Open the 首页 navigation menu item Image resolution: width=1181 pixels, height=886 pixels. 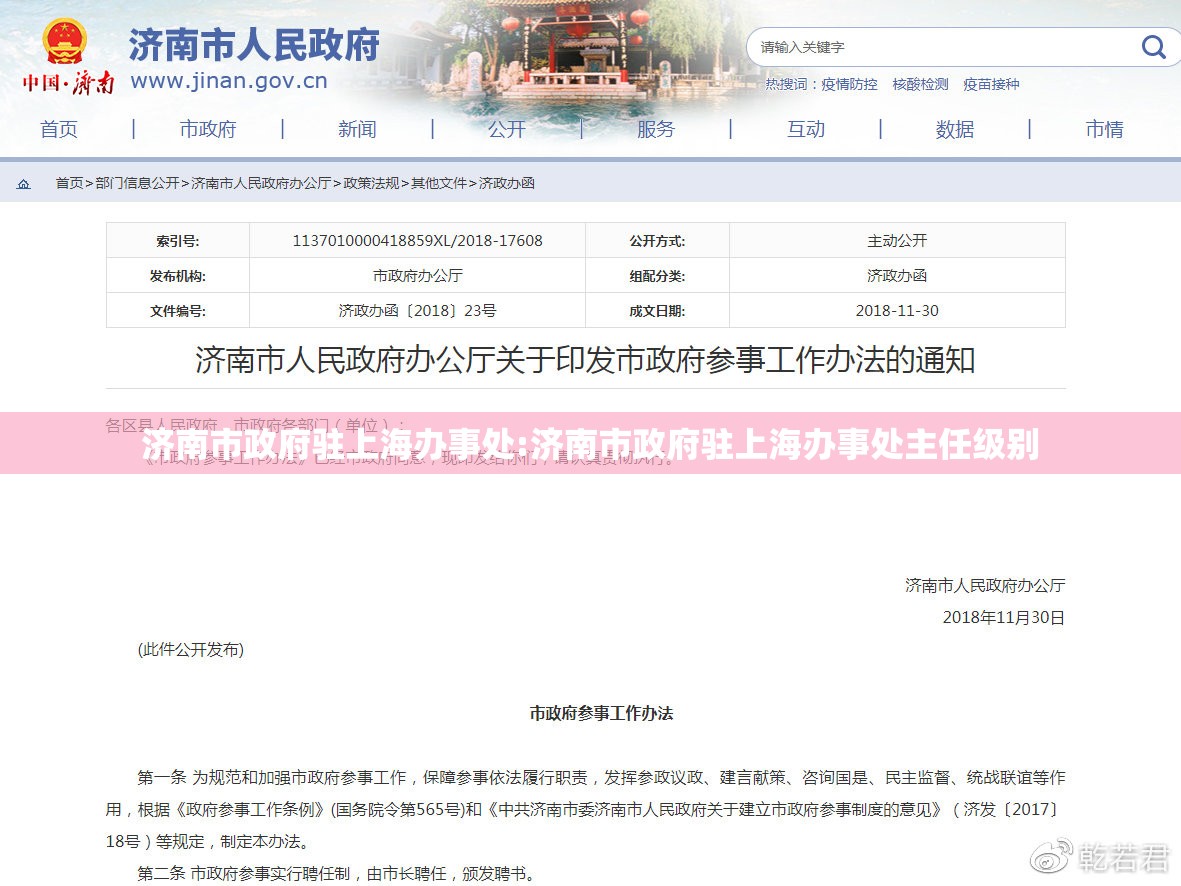[x=59, y=130]
